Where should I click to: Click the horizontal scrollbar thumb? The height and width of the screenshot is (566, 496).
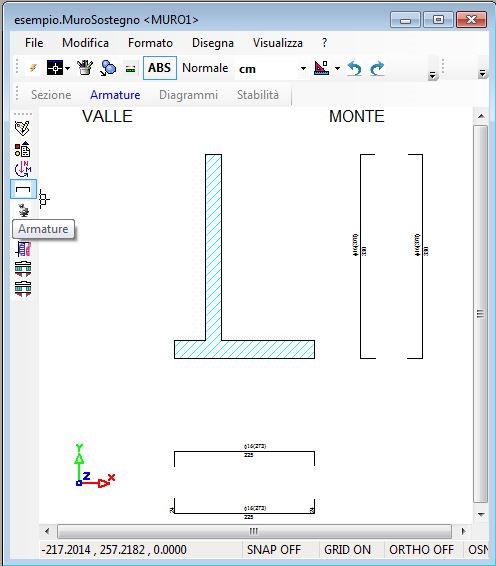pyautogui.click(x=254, y=531)
